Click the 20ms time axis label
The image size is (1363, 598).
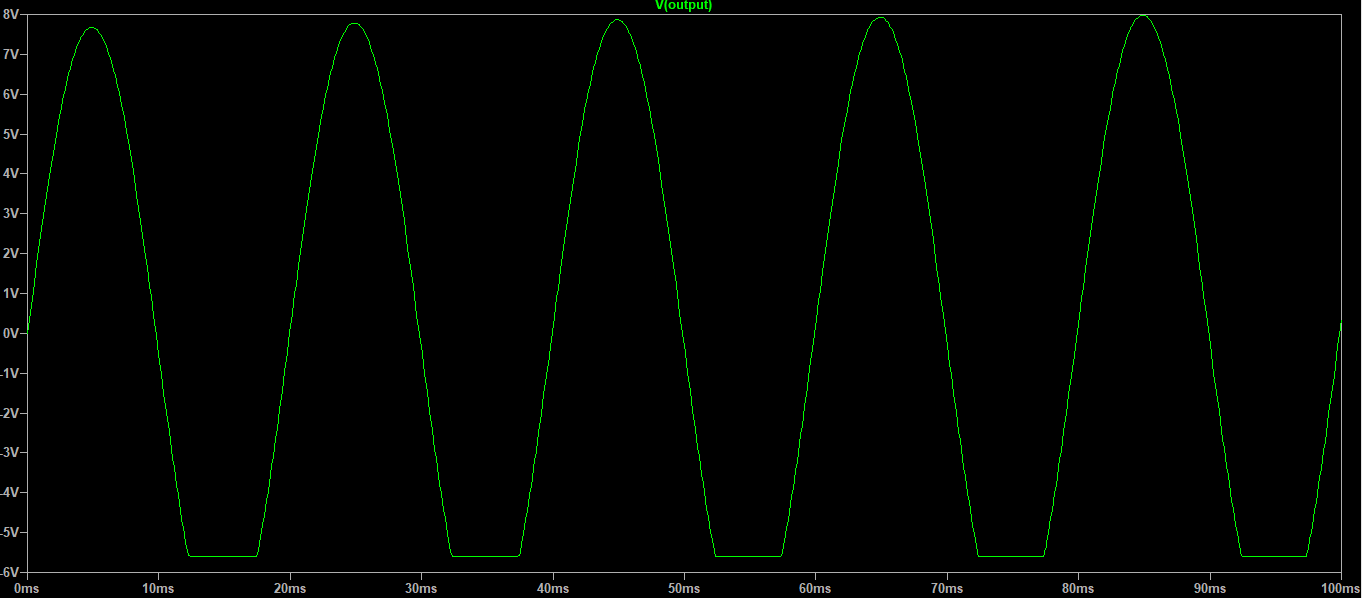(290, 588)
